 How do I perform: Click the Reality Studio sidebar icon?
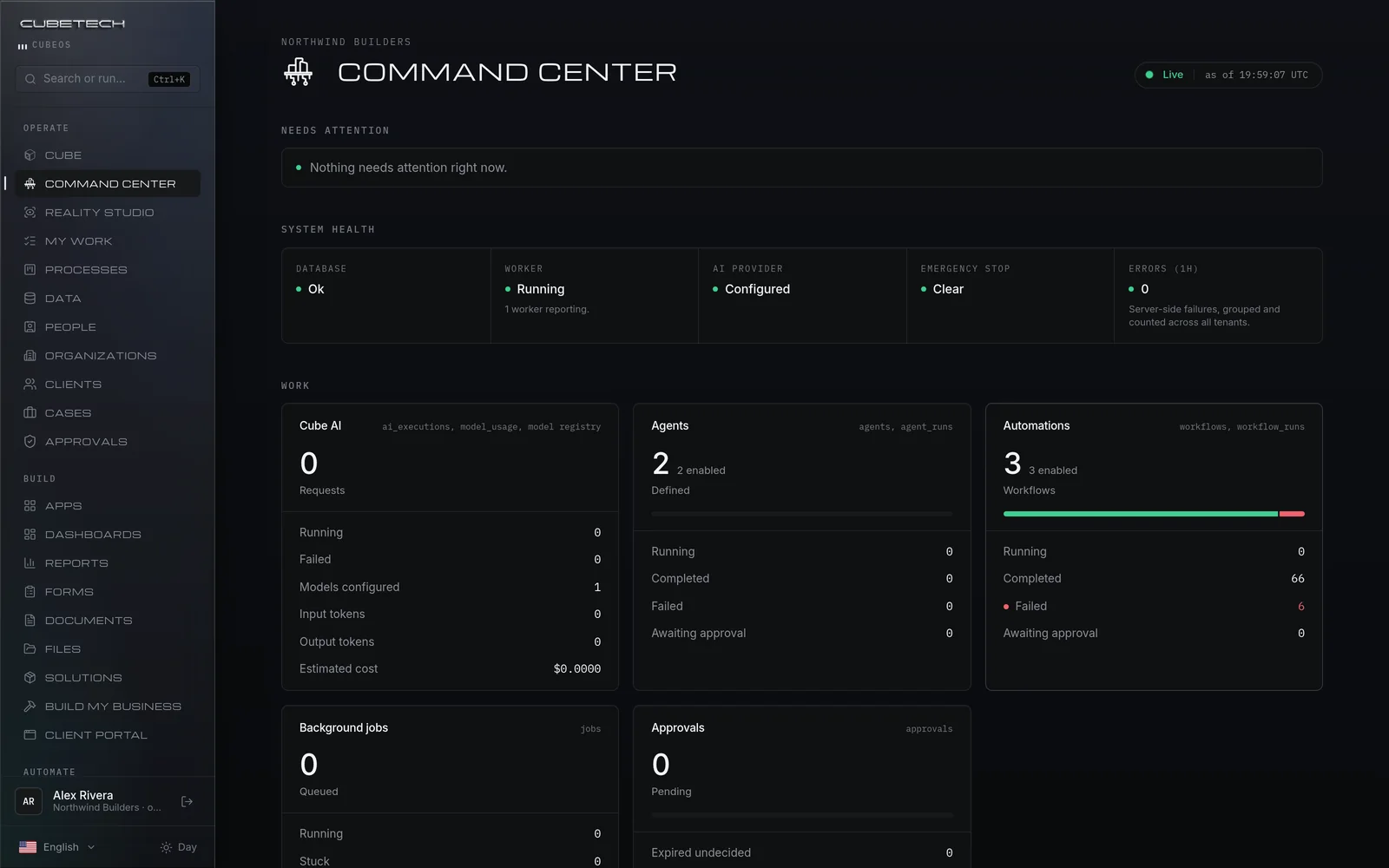tap(30, 213)
